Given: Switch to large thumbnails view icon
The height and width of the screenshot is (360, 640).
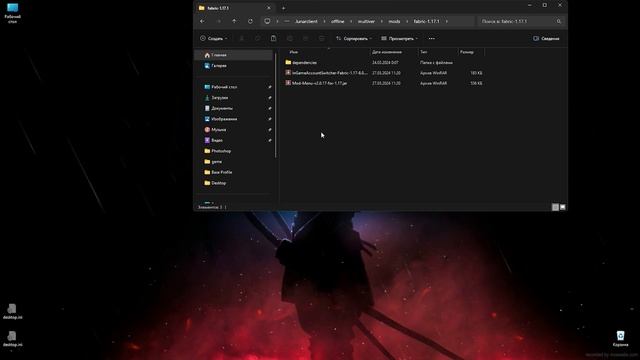Looking at the screenshot, I should pyautogui.click(x=562, y=207).
